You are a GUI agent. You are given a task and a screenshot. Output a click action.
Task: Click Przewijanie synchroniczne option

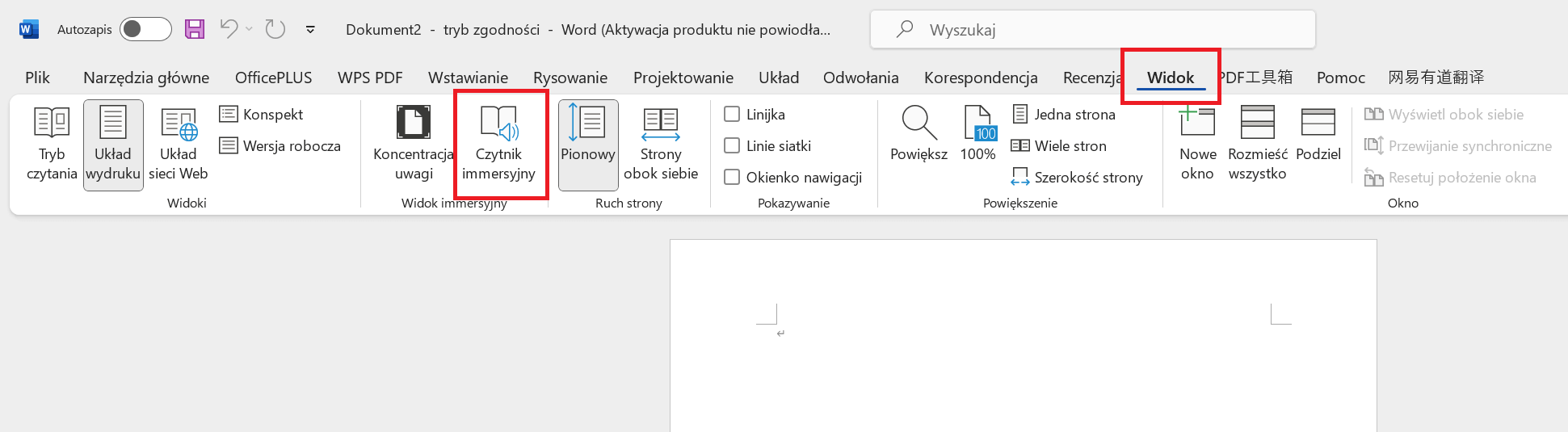click(1458, 146)
